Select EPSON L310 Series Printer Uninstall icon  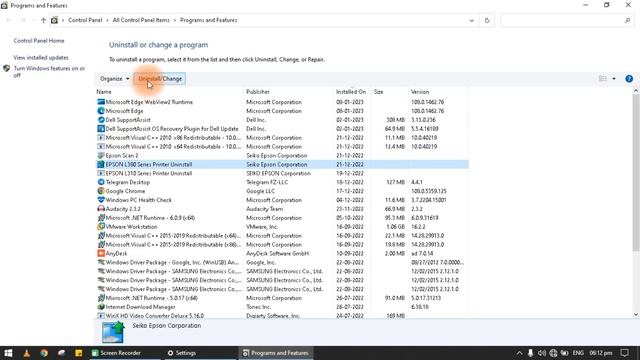coord(101,173)
